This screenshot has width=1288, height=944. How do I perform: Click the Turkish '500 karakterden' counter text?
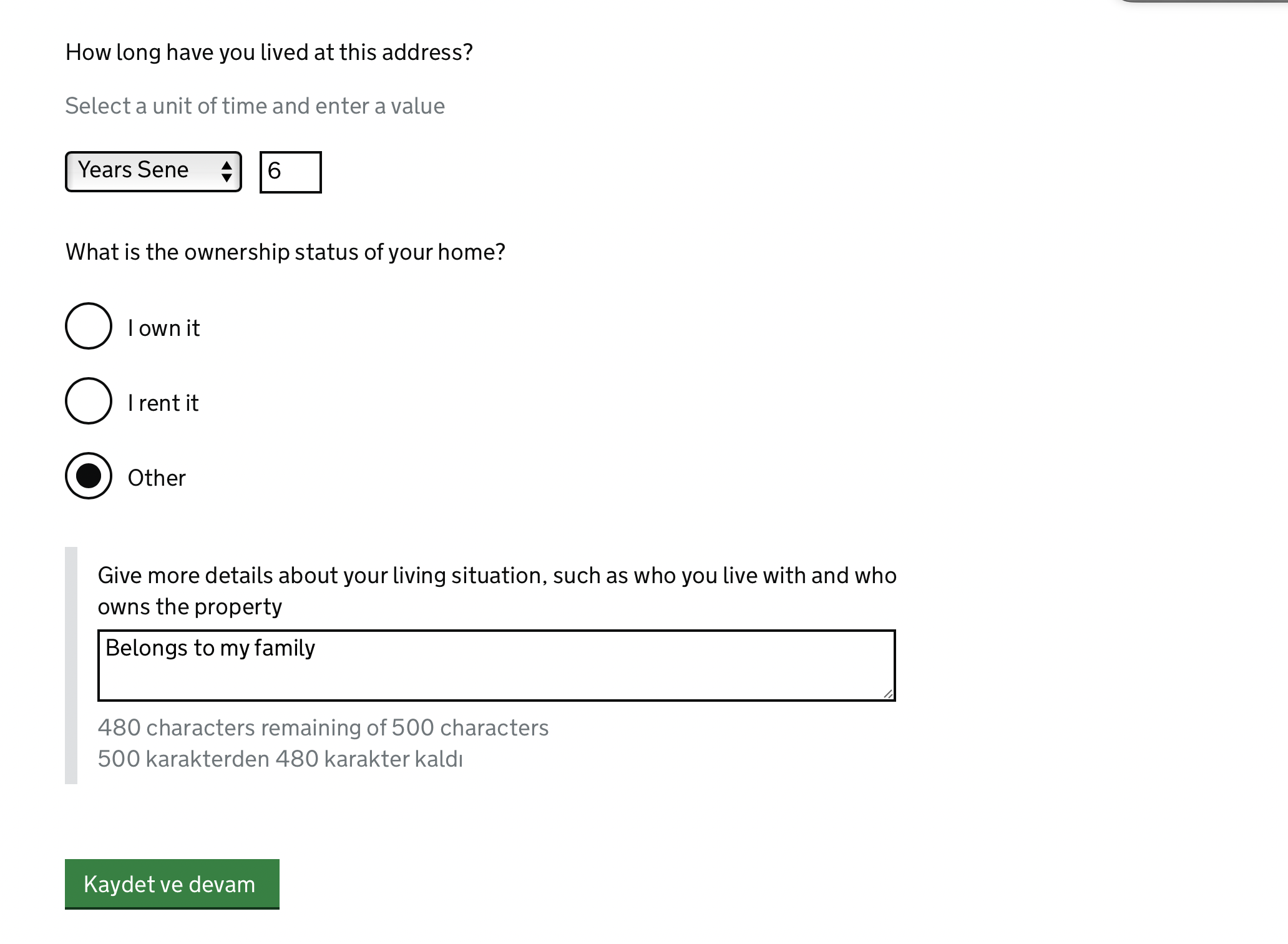click(280, 759)
